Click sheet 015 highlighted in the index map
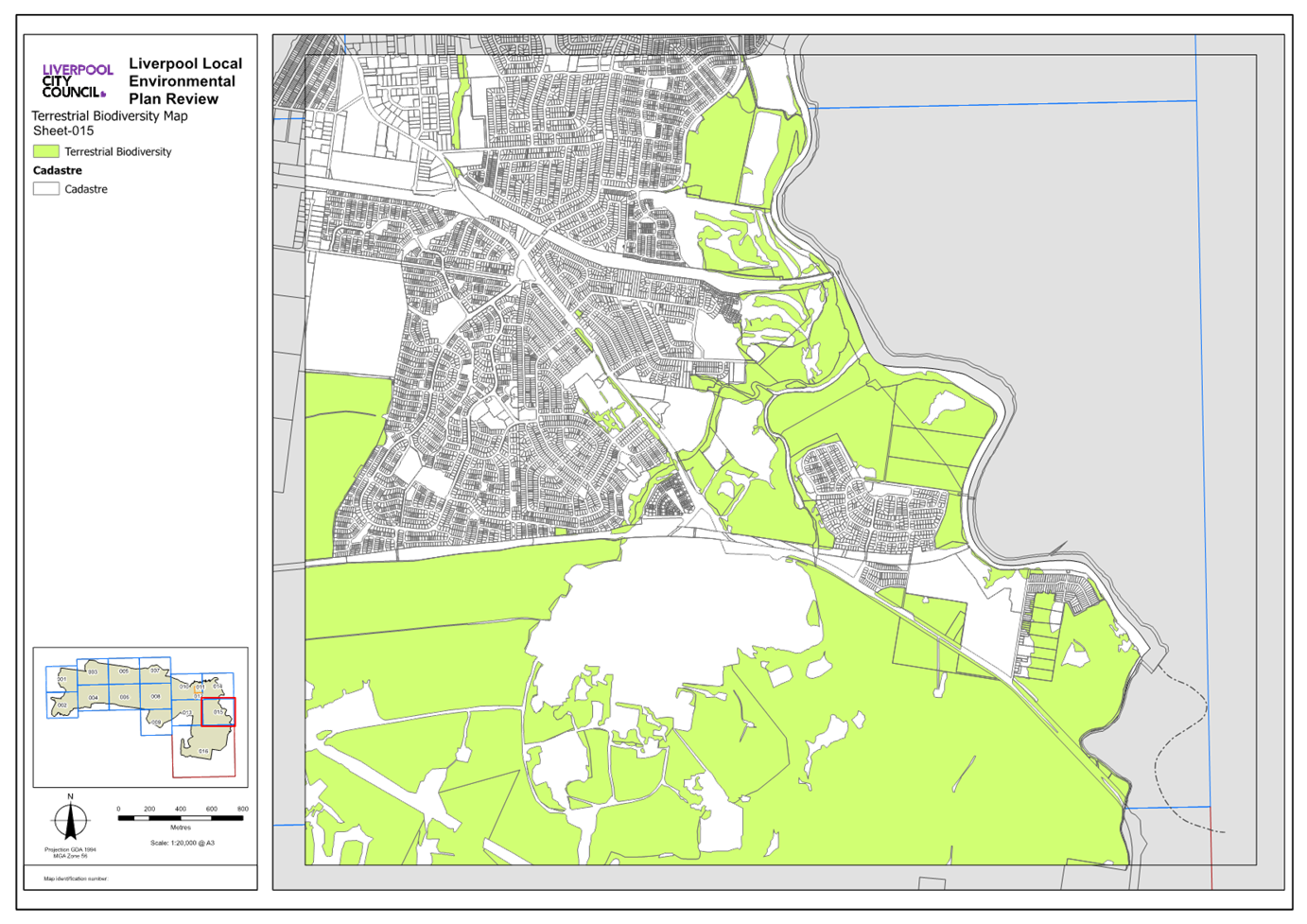This screenshot has height=924, width=1307. (x=218, y=711)
